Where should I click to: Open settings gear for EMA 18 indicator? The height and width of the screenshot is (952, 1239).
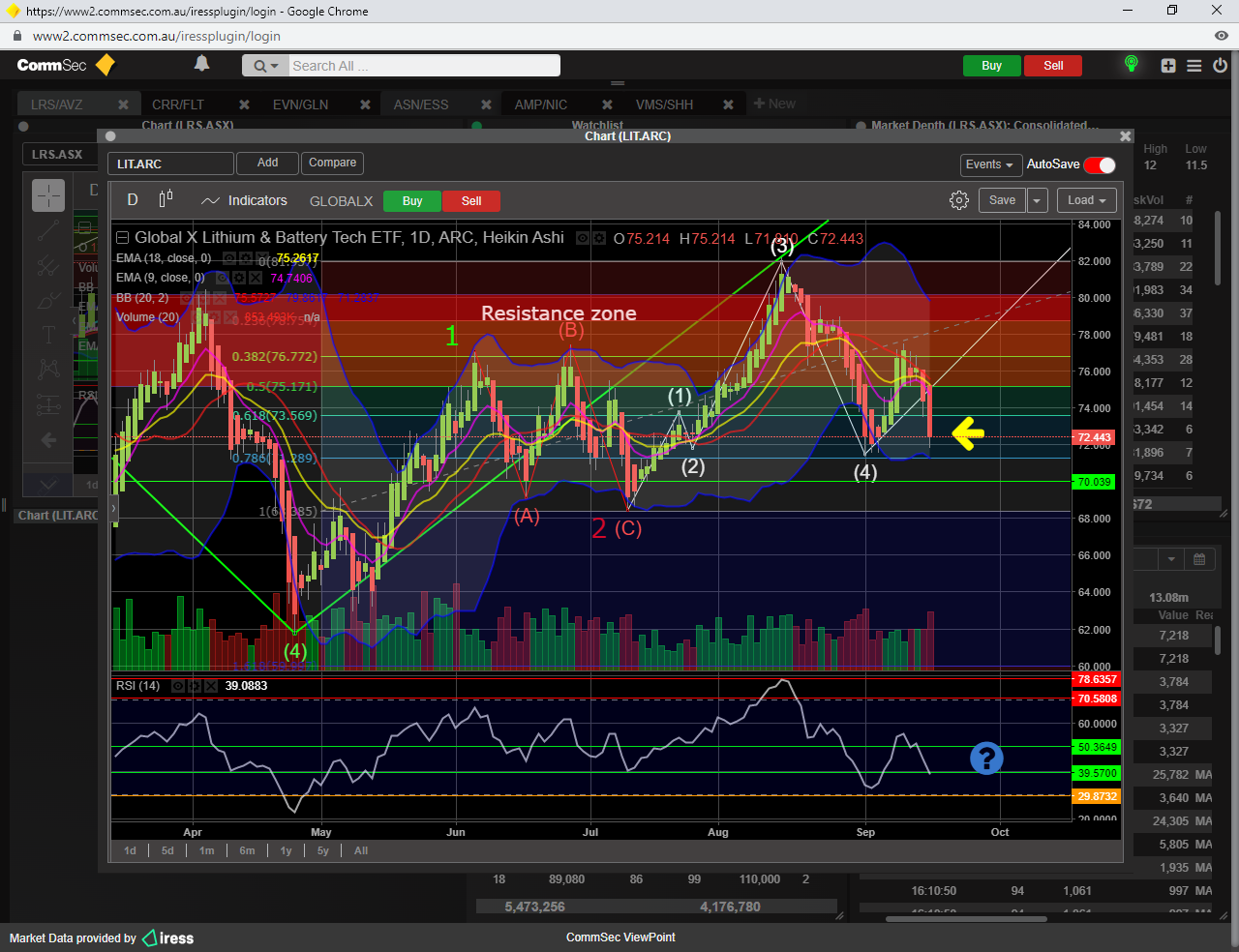tap(244, 258)
